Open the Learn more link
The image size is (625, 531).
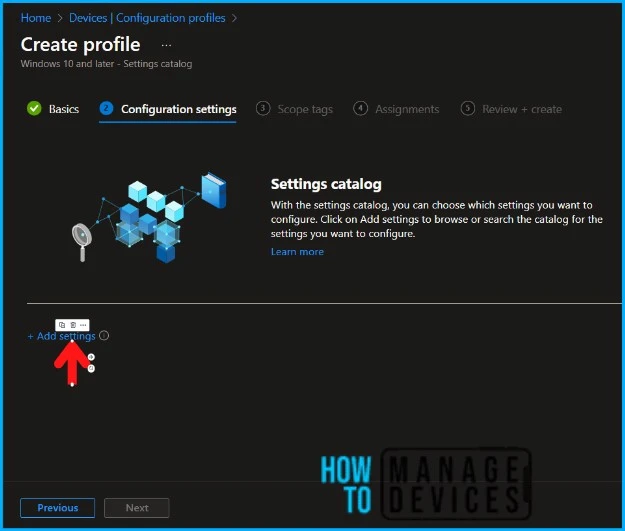coord(297,252)
